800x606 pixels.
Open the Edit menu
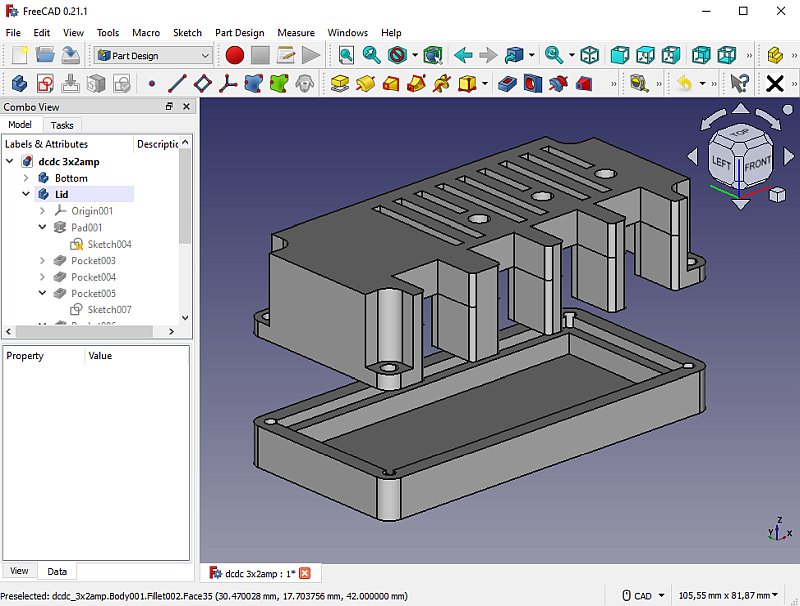click(x=41, y=33)
